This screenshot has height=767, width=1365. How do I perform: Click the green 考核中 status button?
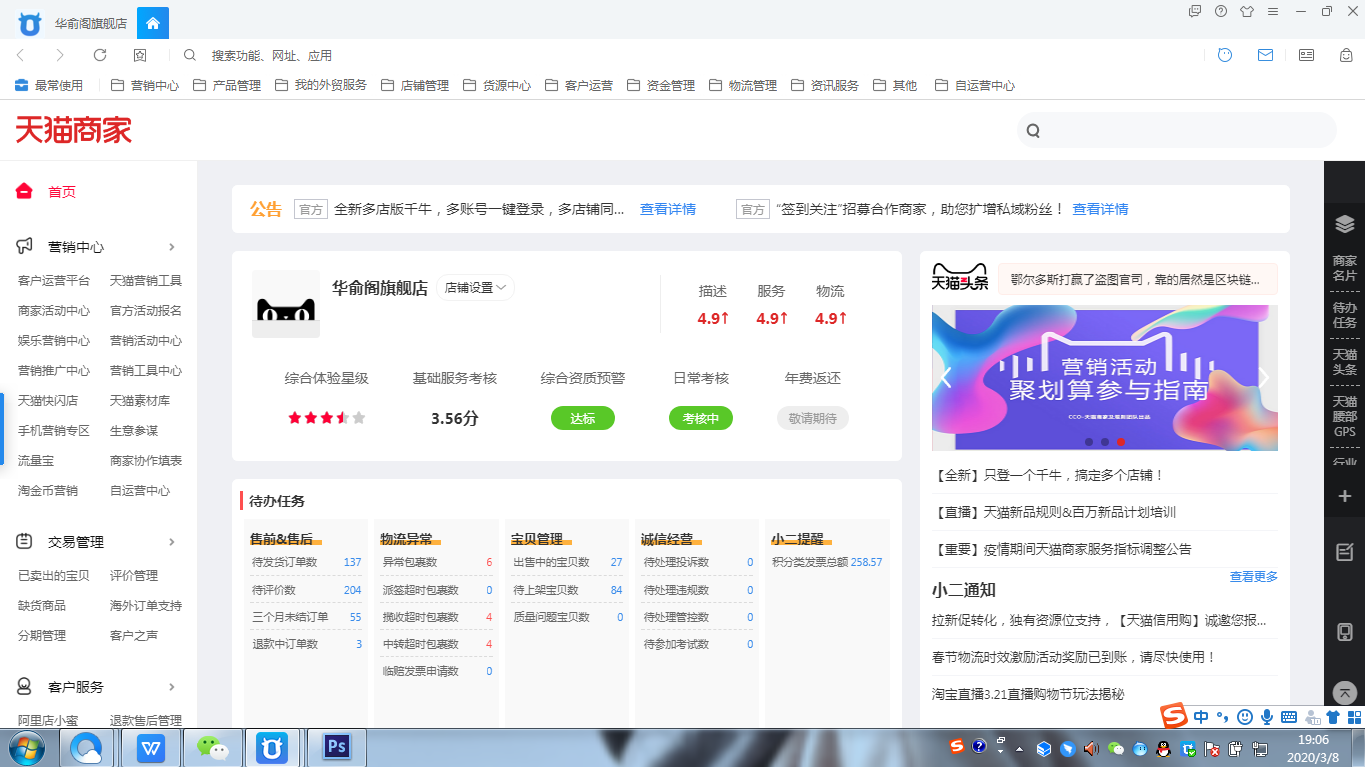coord(701,418)
